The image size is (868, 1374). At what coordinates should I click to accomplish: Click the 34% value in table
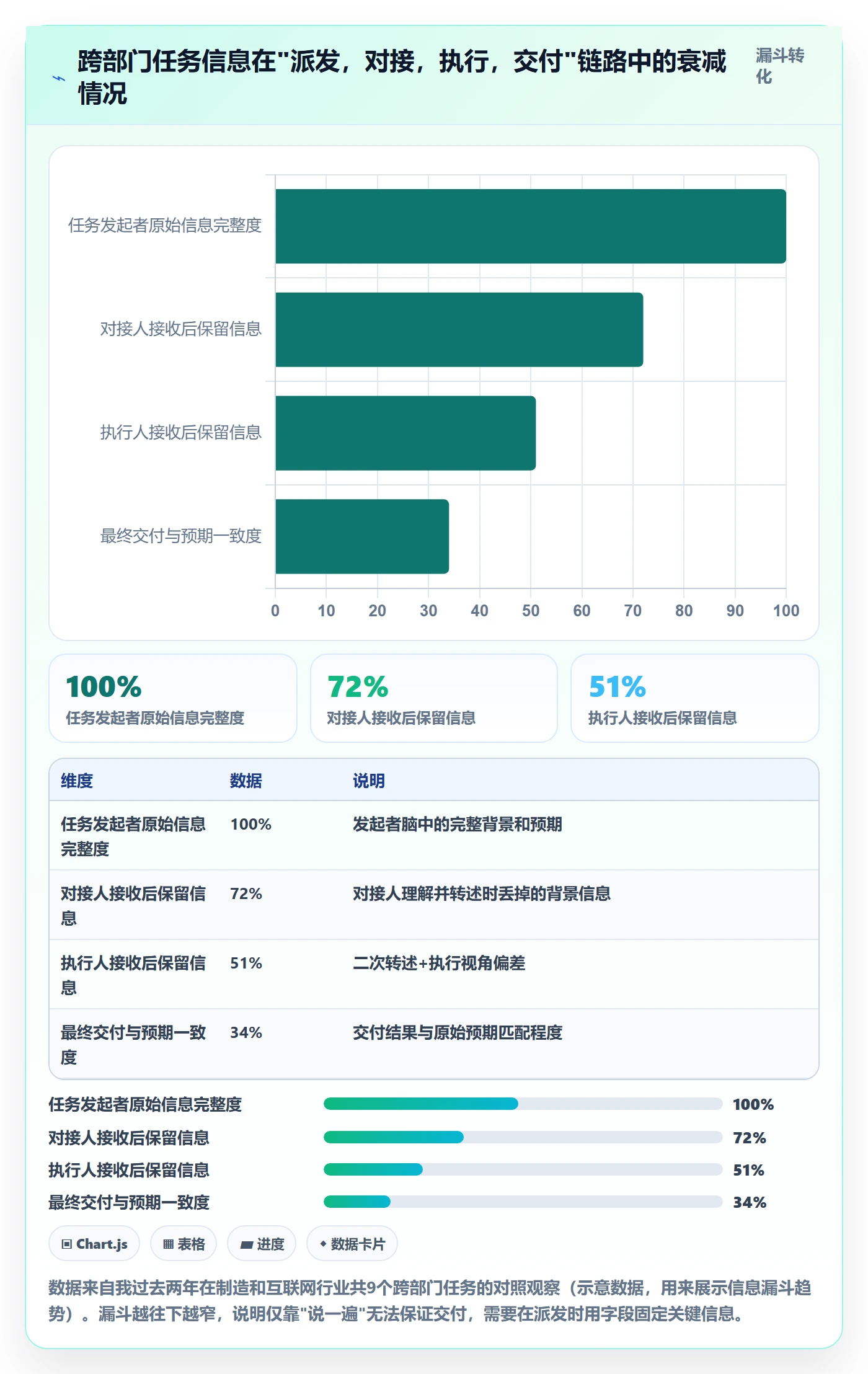[246, 1032]
